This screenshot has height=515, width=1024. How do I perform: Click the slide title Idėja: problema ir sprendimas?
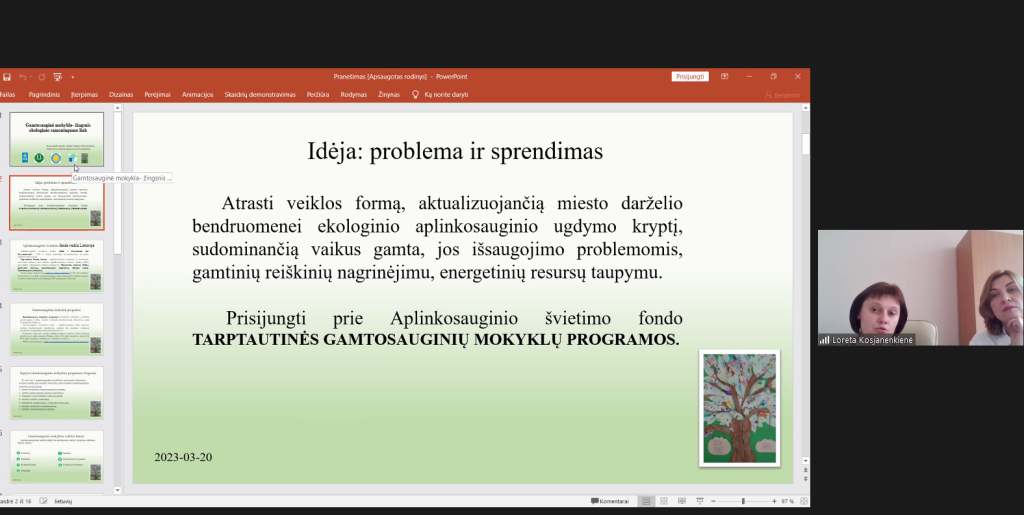[455, 151]
